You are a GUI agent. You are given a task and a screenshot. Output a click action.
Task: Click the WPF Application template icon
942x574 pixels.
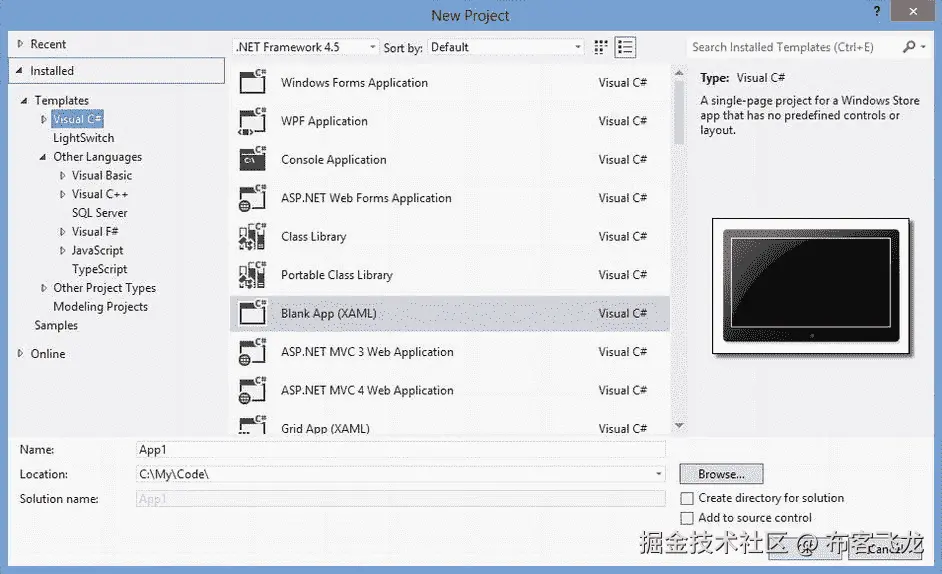[252, 121]
